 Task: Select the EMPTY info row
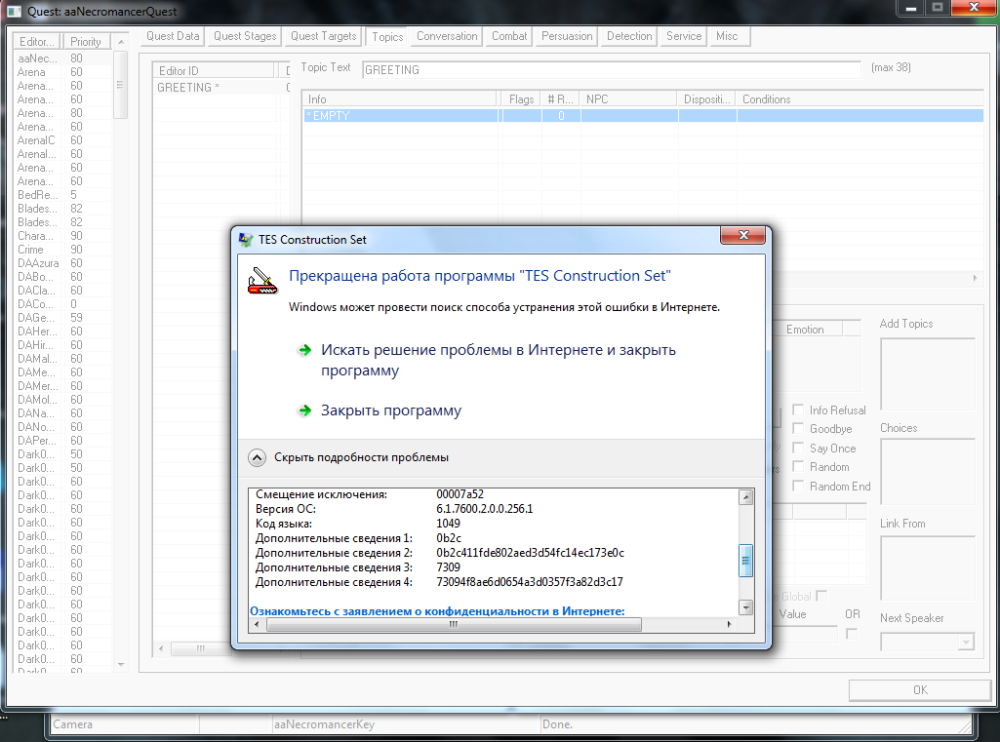[x=643, y=115]
